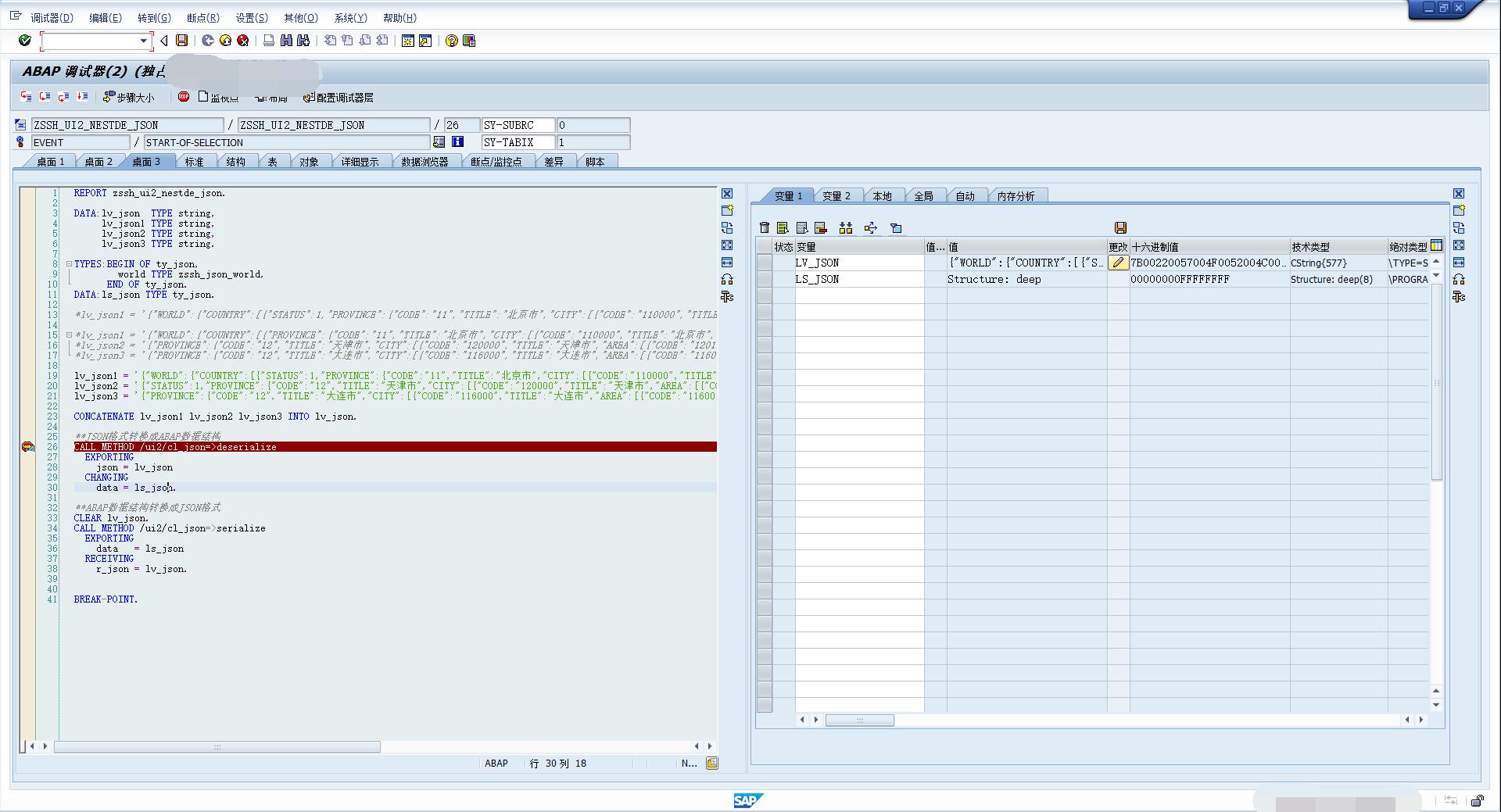
Task: Switch to the 本地 variables tab
Action: 882,196
